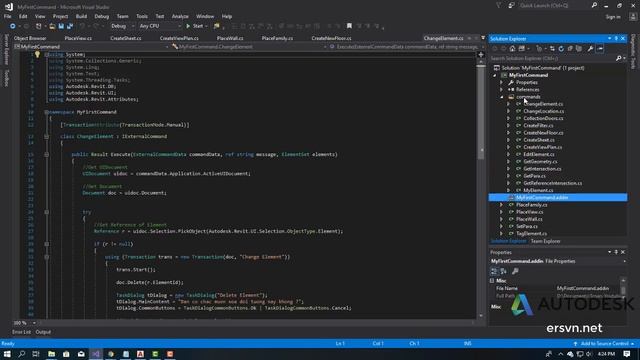640x360 pixels.
Task: Switch to the CreateSheet.cs tab
Action: [126, 38]
